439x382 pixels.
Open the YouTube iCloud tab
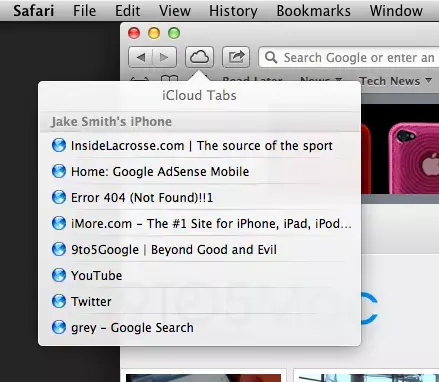point(200,275)
